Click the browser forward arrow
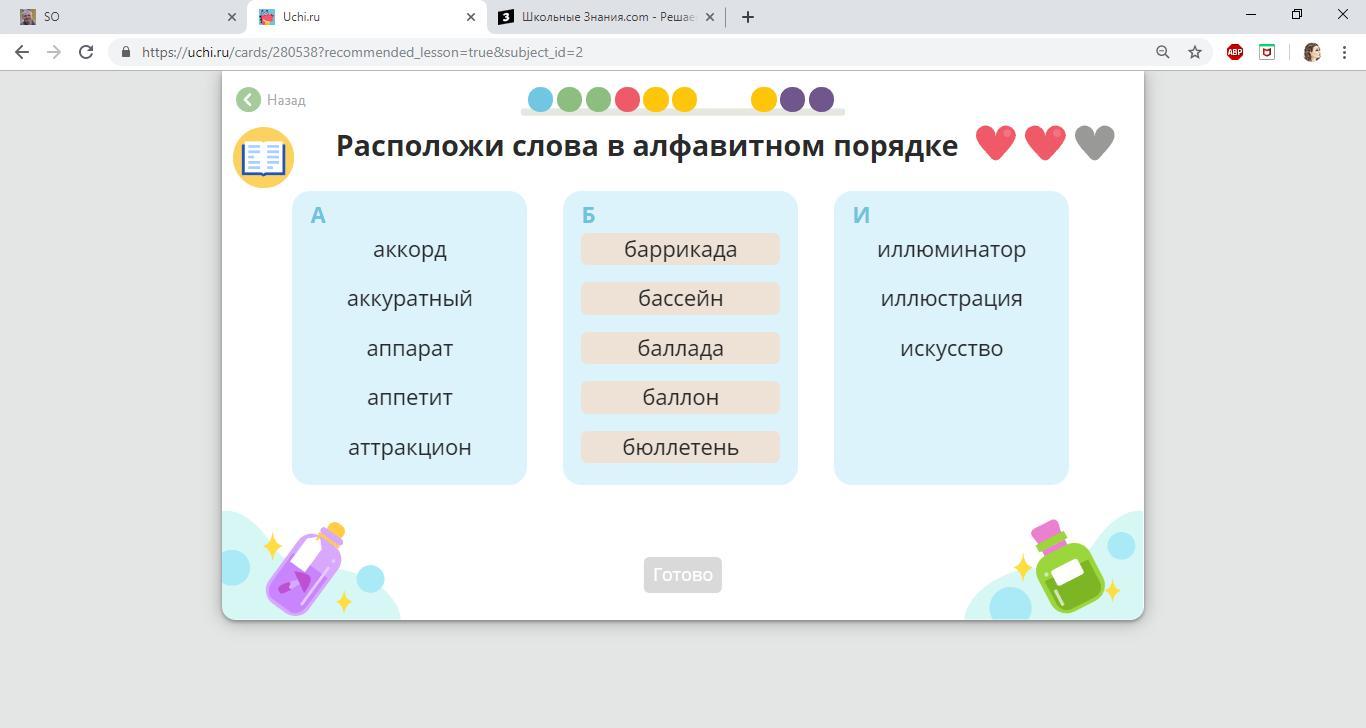 point(54,52)
